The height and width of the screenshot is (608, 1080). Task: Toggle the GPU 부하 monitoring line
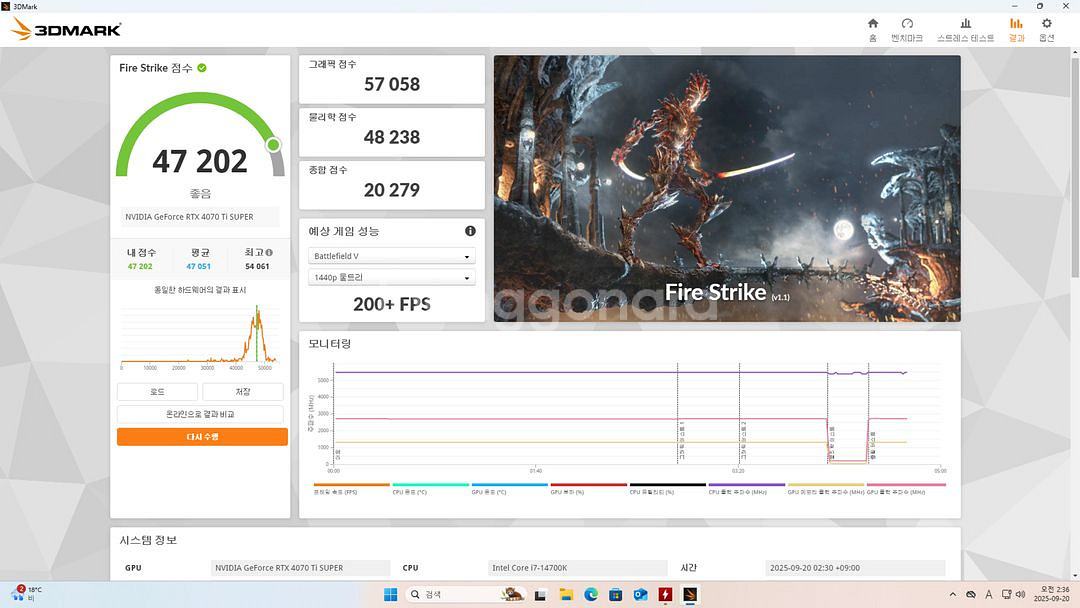[x=575, y=487]
